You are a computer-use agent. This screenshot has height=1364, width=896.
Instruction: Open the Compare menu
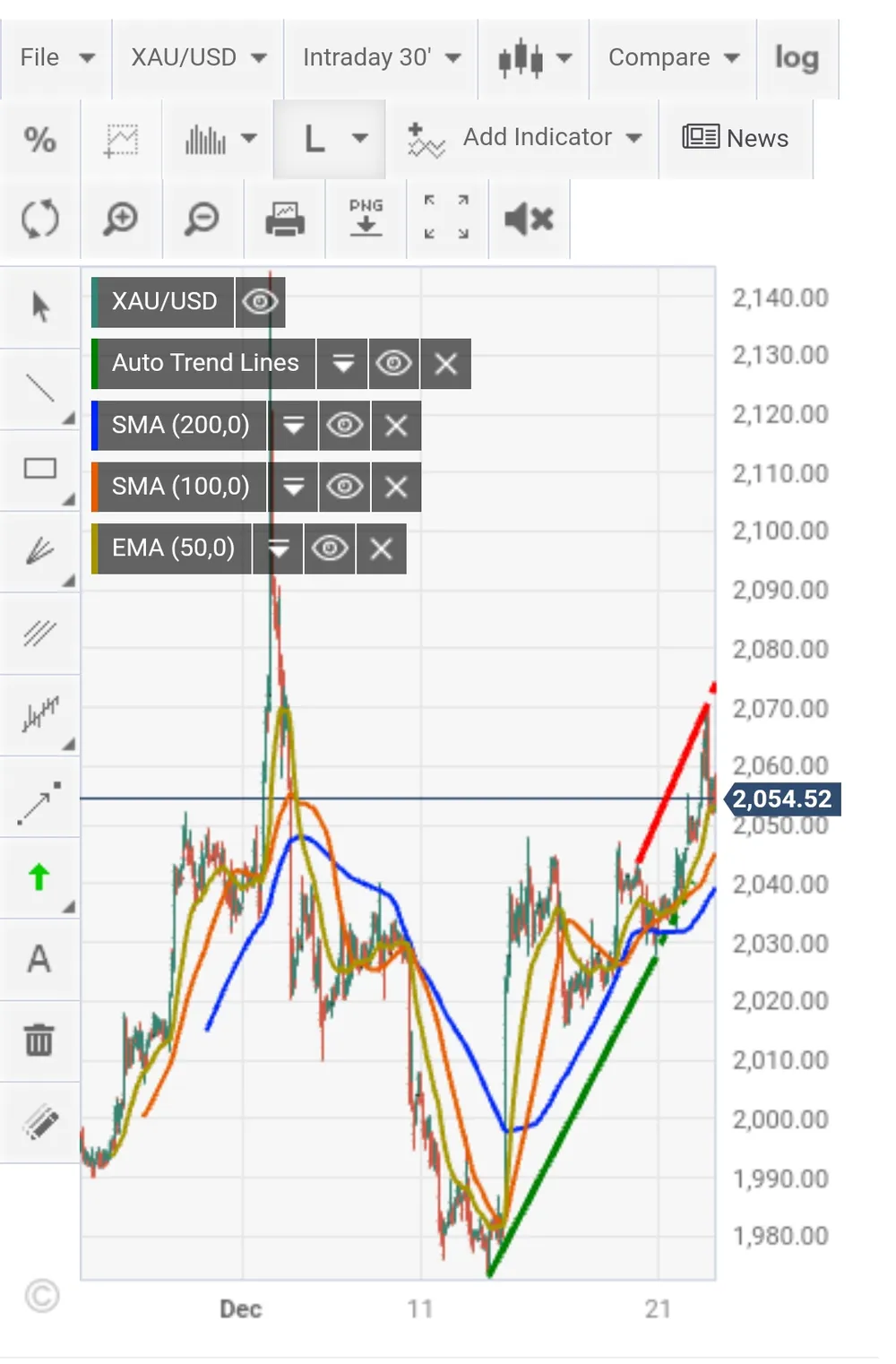(x=673, y=58)
